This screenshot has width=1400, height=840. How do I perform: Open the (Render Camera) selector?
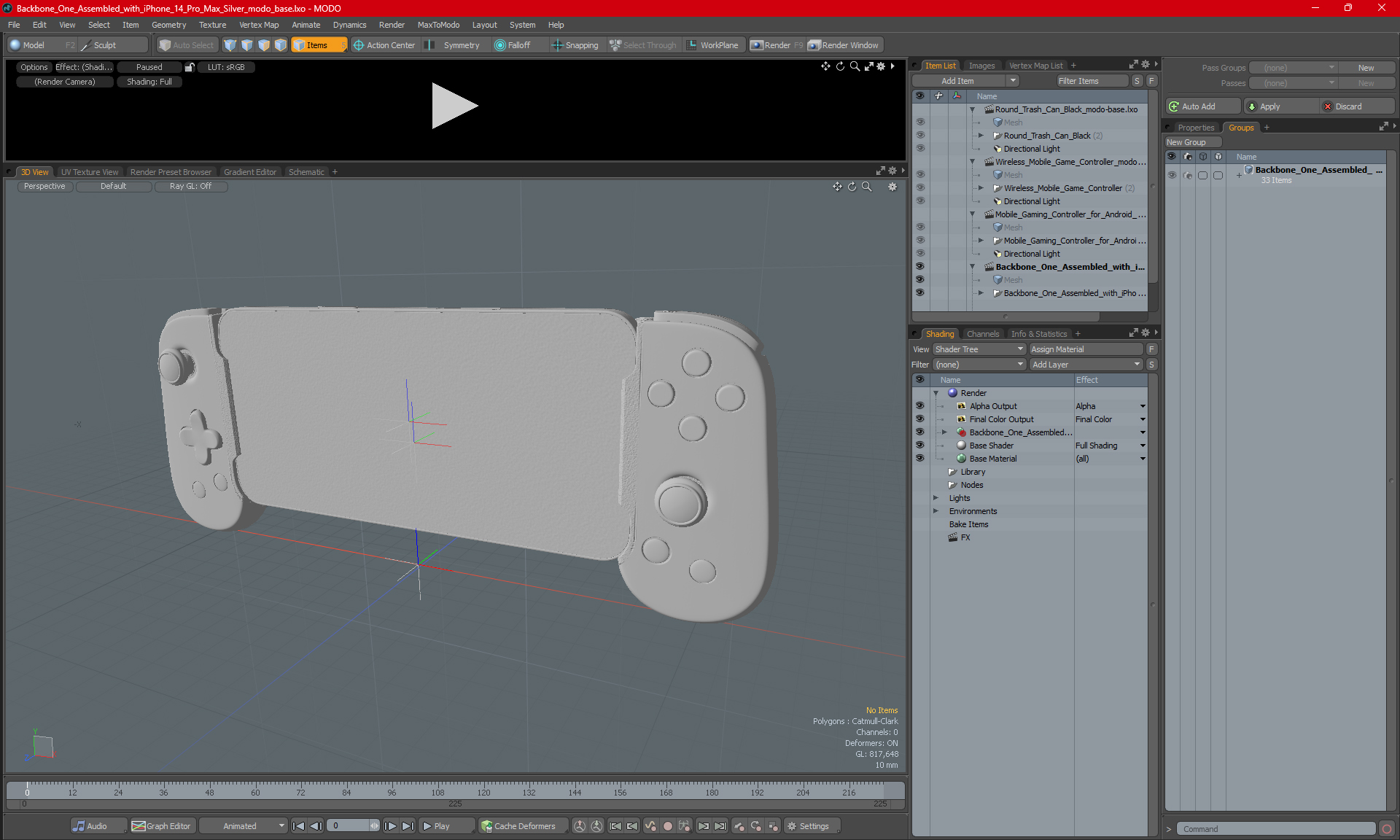65,82
